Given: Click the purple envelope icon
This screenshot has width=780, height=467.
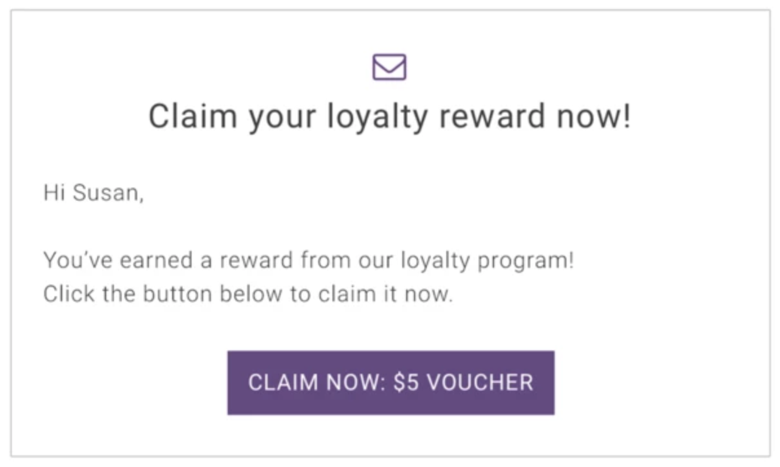Looking at the screenshot, I should coord(390,67).
